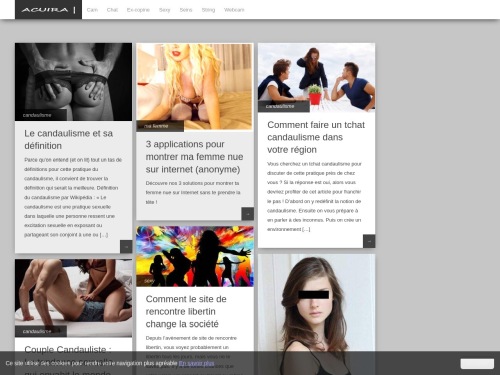The height and width of the screenshot is (375, 500).
Task: Click the 'En savoir plus' cookie link
Action: point(196,363)
